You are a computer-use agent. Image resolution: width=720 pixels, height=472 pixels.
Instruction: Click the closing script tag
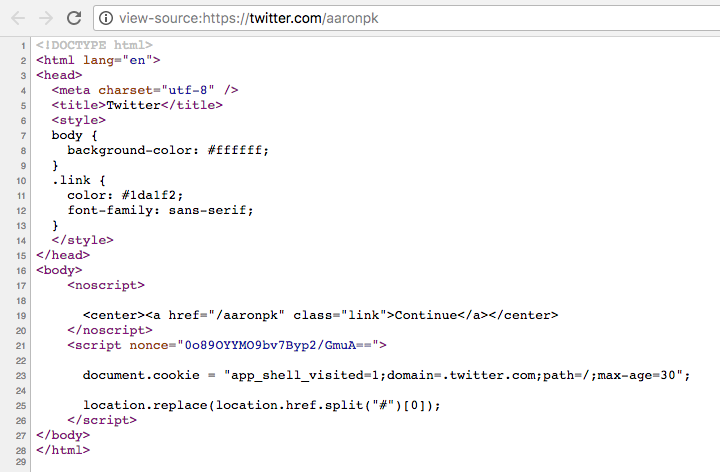[102, 421]
